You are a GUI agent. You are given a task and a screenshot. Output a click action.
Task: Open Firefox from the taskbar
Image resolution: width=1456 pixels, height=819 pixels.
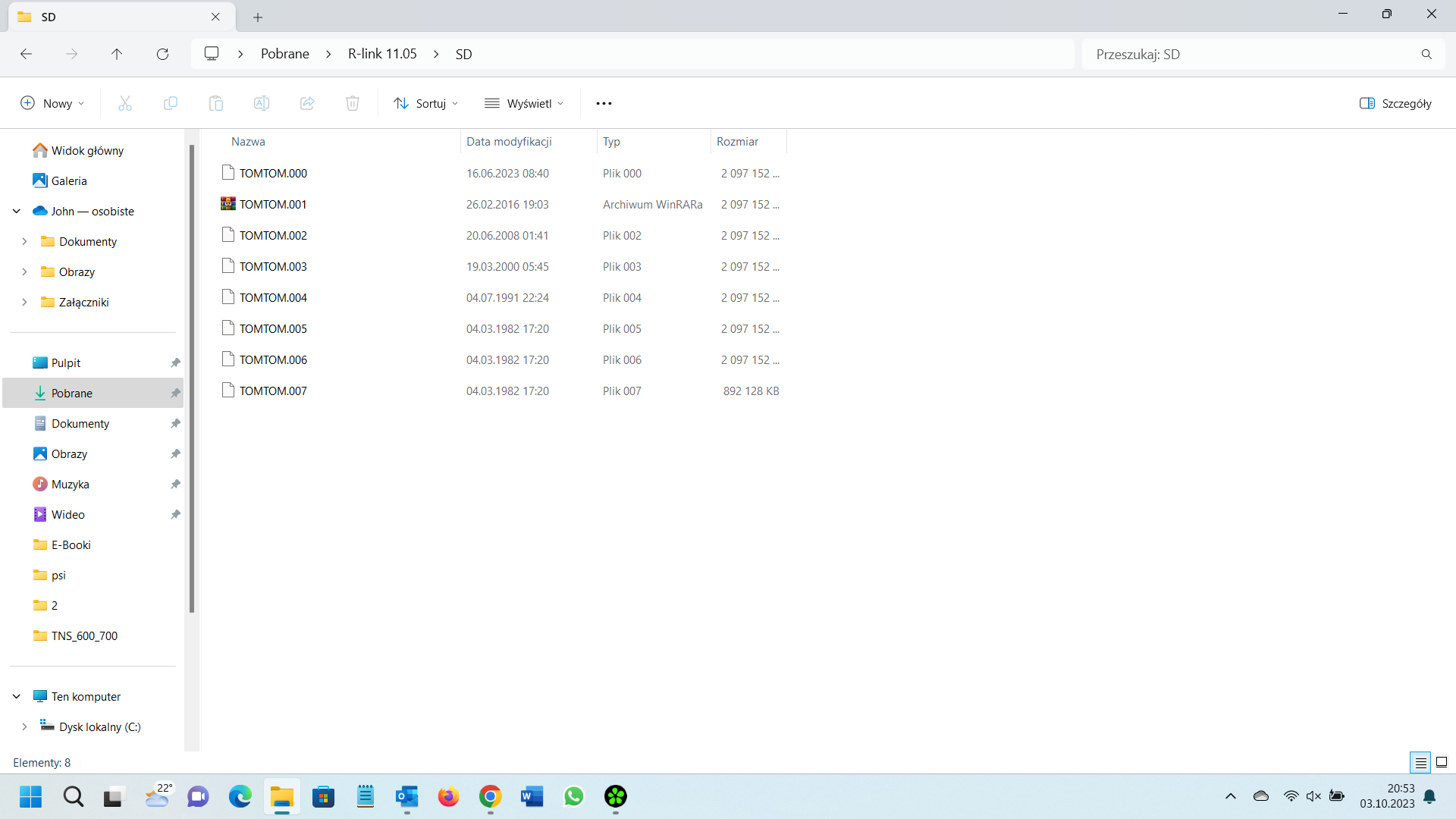point(449,796)
